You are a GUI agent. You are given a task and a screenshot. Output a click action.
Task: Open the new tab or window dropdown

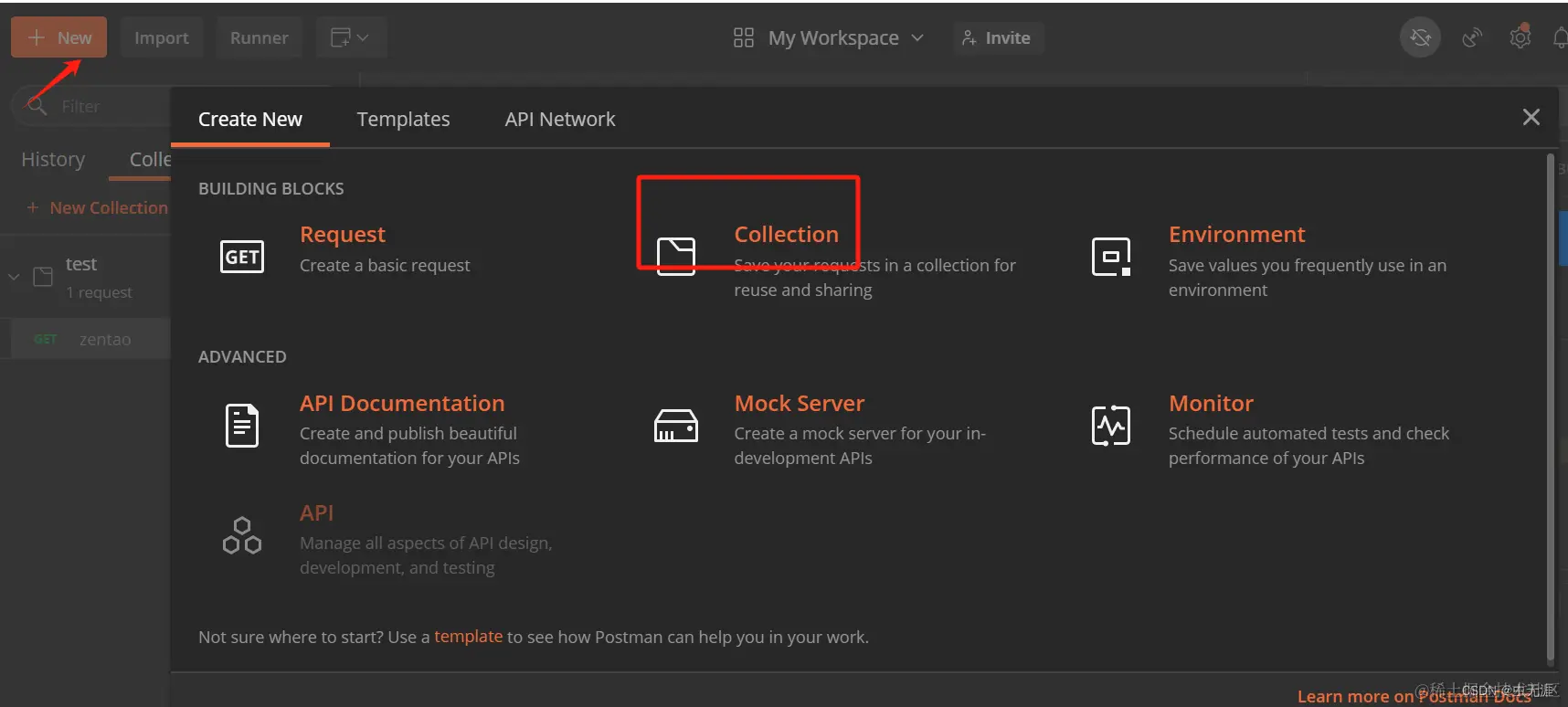351,37
